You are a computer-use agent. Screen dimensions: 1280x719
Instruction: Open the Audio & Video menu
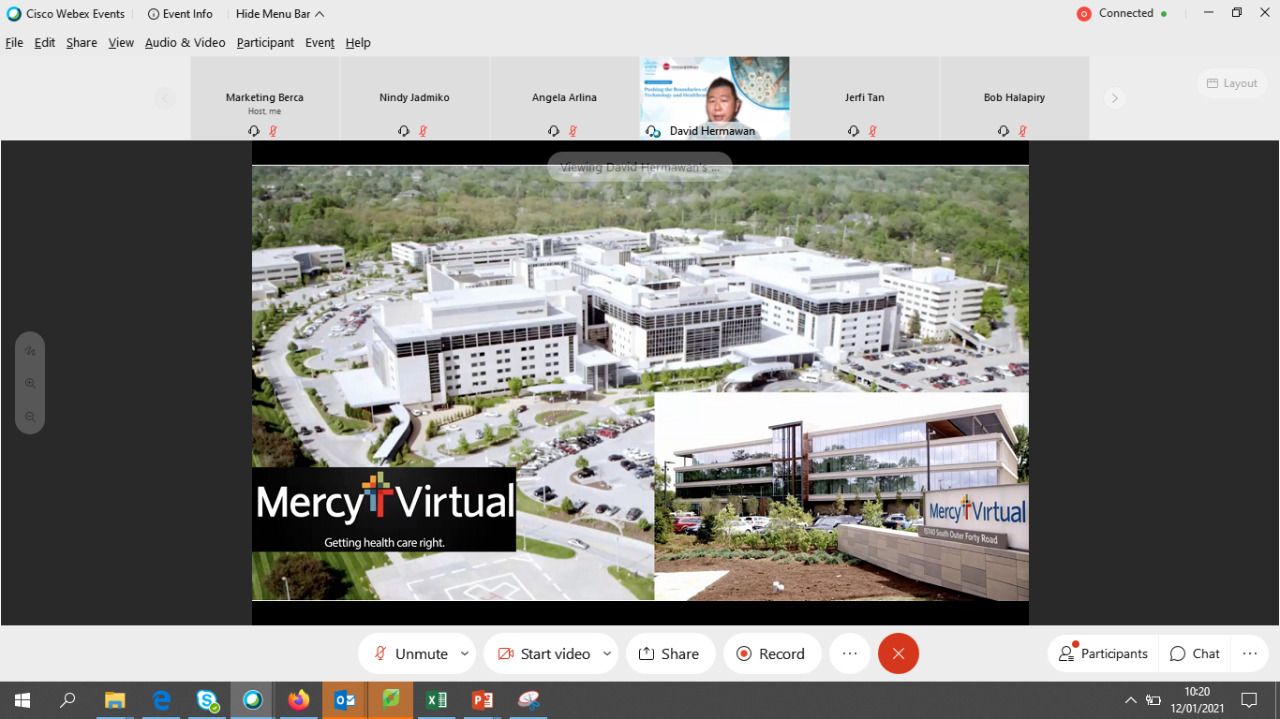pos(185,43)
